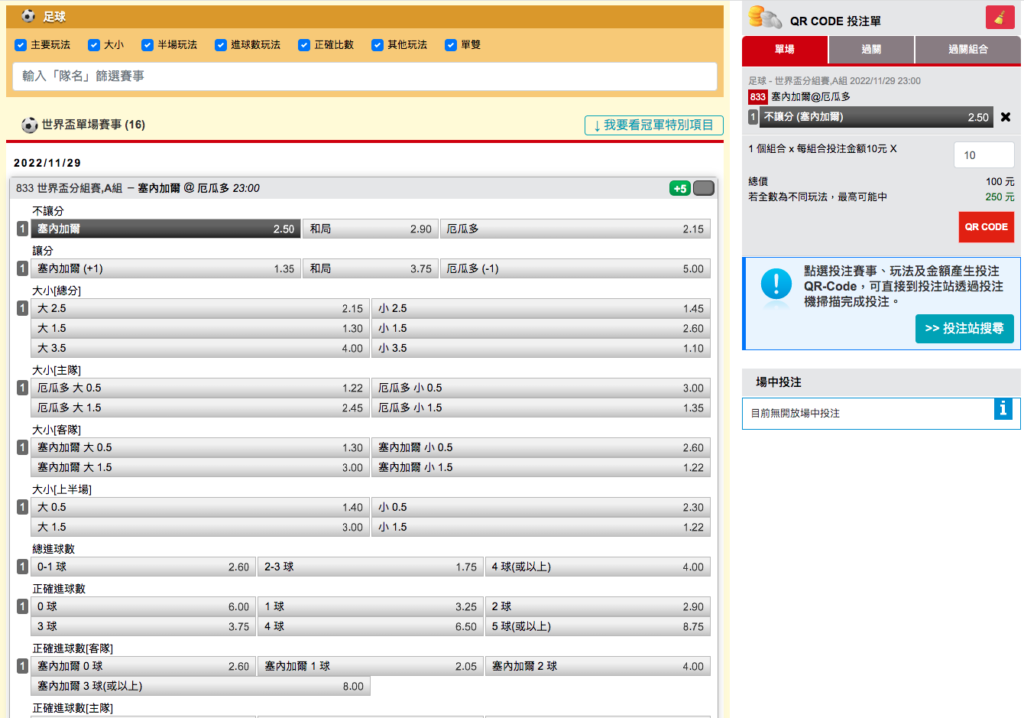Collapse match 833 using the gray toggle
The height and width of the screenshot is (718, 1024).
coord(704,188)
